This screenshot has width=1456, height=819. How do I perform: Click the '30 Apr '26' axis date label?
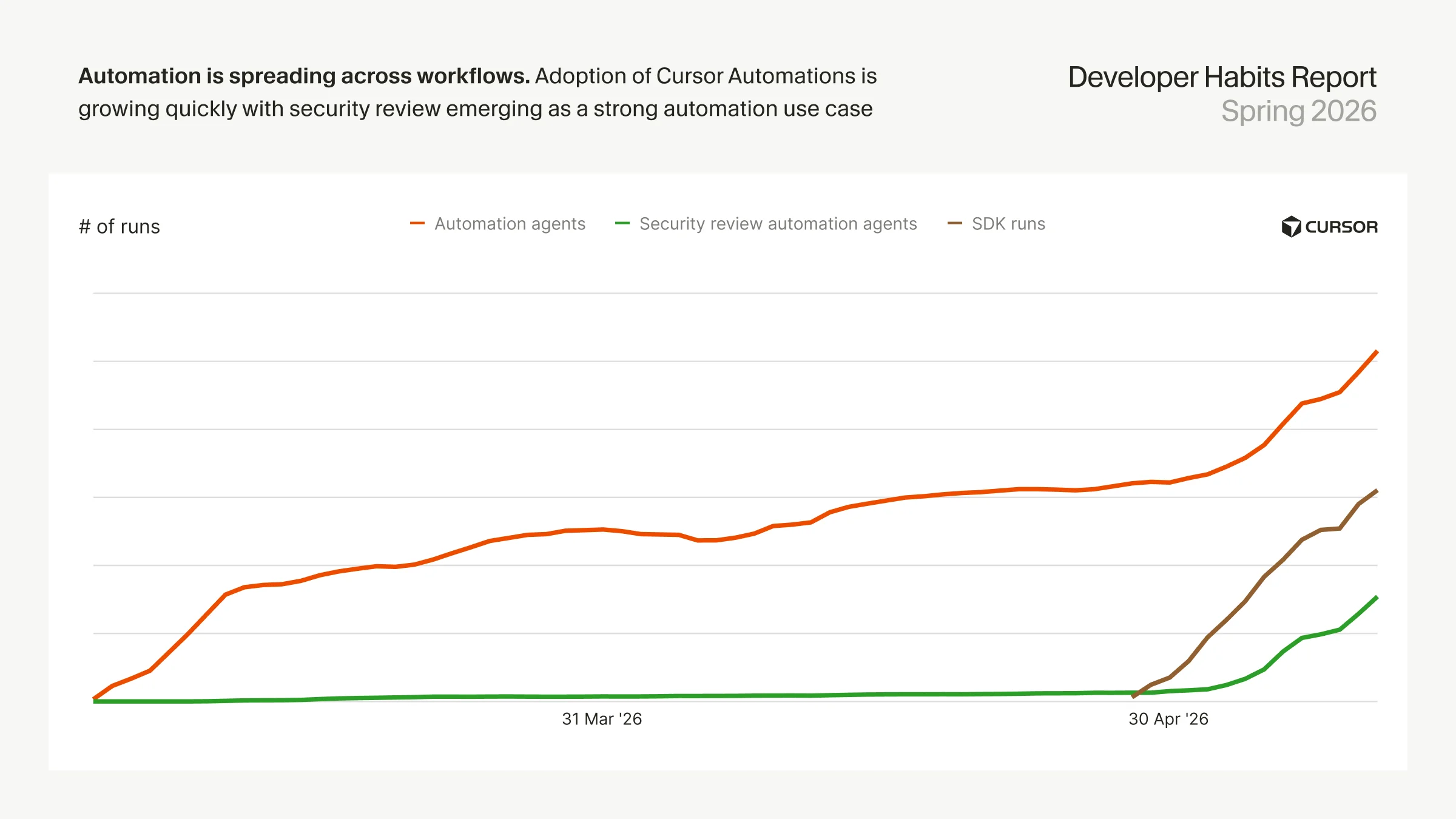click(x=1168, y=719)
